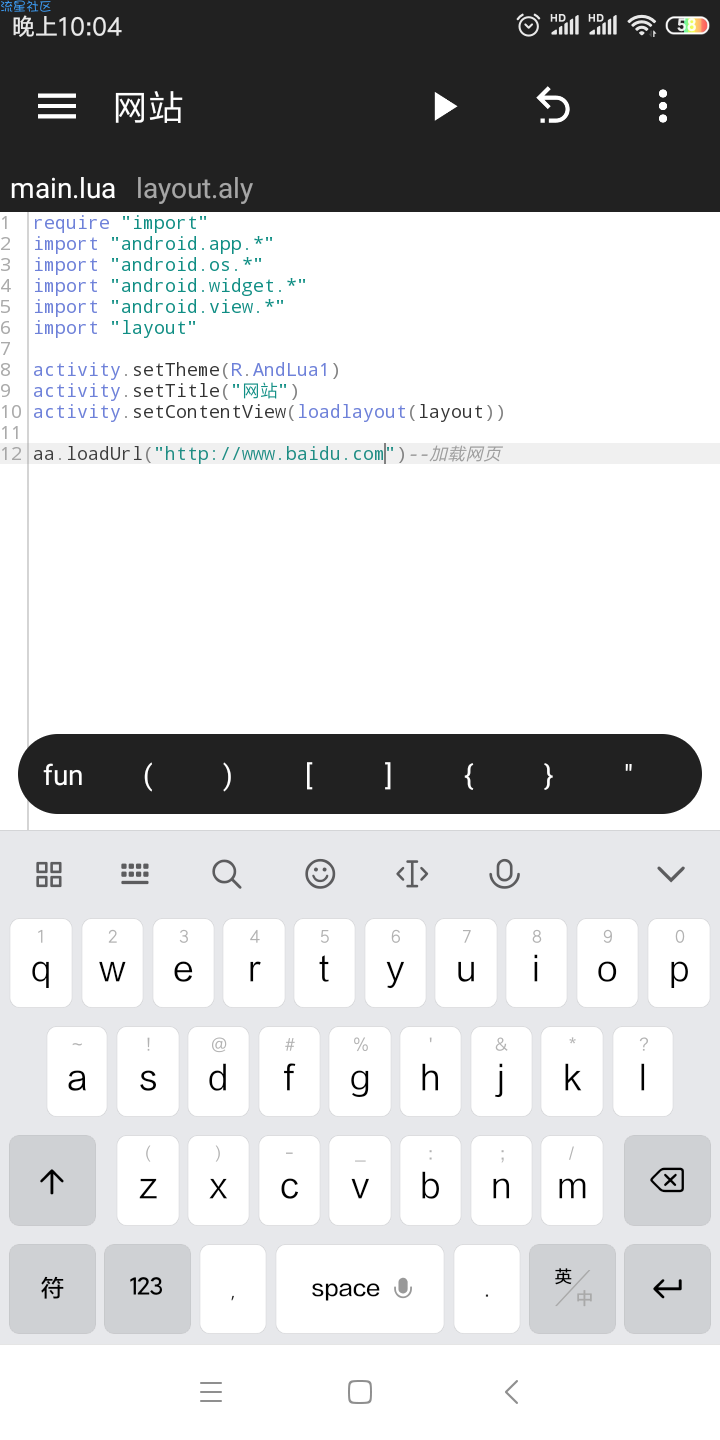
Task: Open the emoji smiley panel
Action: pyautogui.click(x=320, y=874)
